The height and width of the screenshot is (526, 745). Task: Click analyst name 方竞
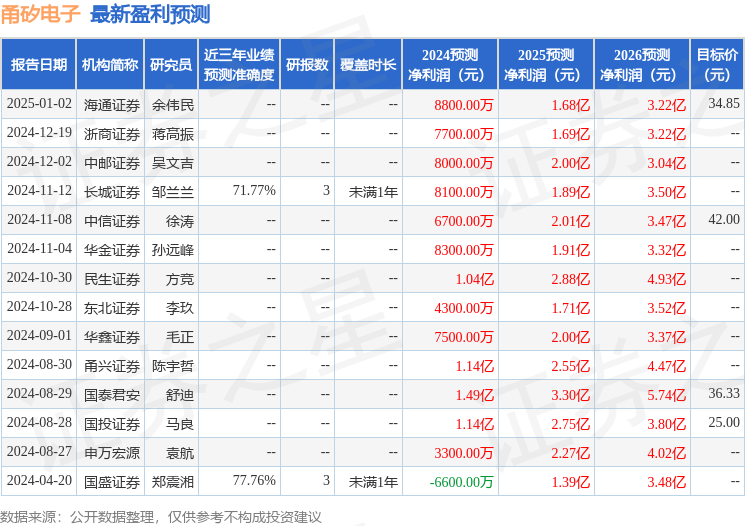(180, 279)
